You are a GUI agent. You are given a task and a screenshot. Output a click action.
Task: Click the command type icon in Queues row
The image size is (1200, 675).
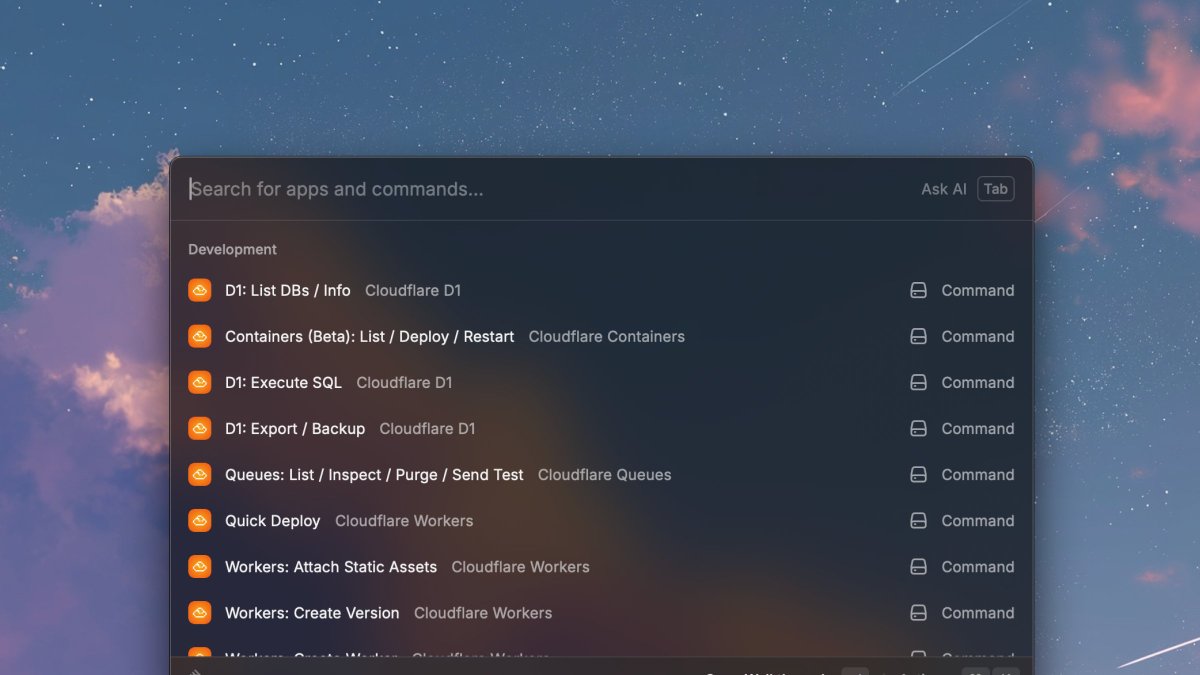pos(918,474)
